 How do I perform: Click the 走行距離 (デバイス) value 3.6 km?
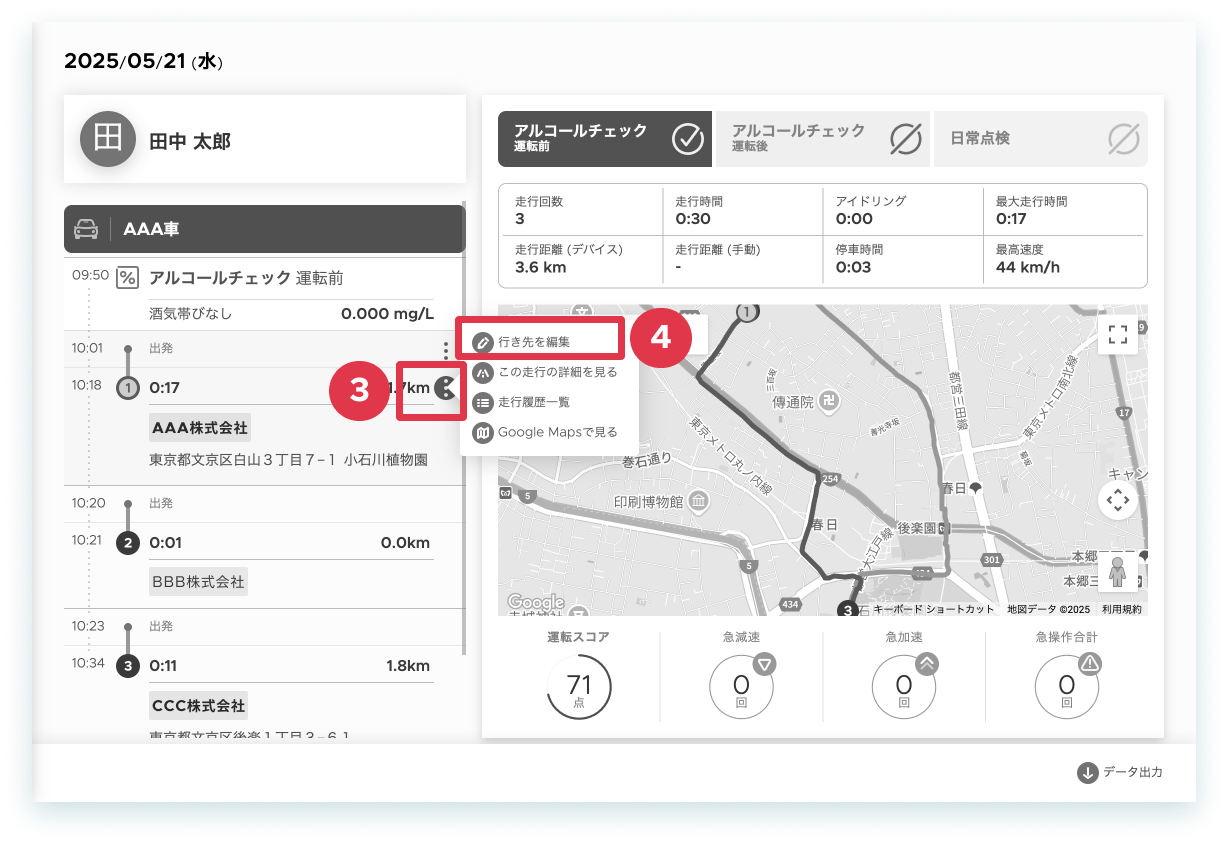coord(541,267)
